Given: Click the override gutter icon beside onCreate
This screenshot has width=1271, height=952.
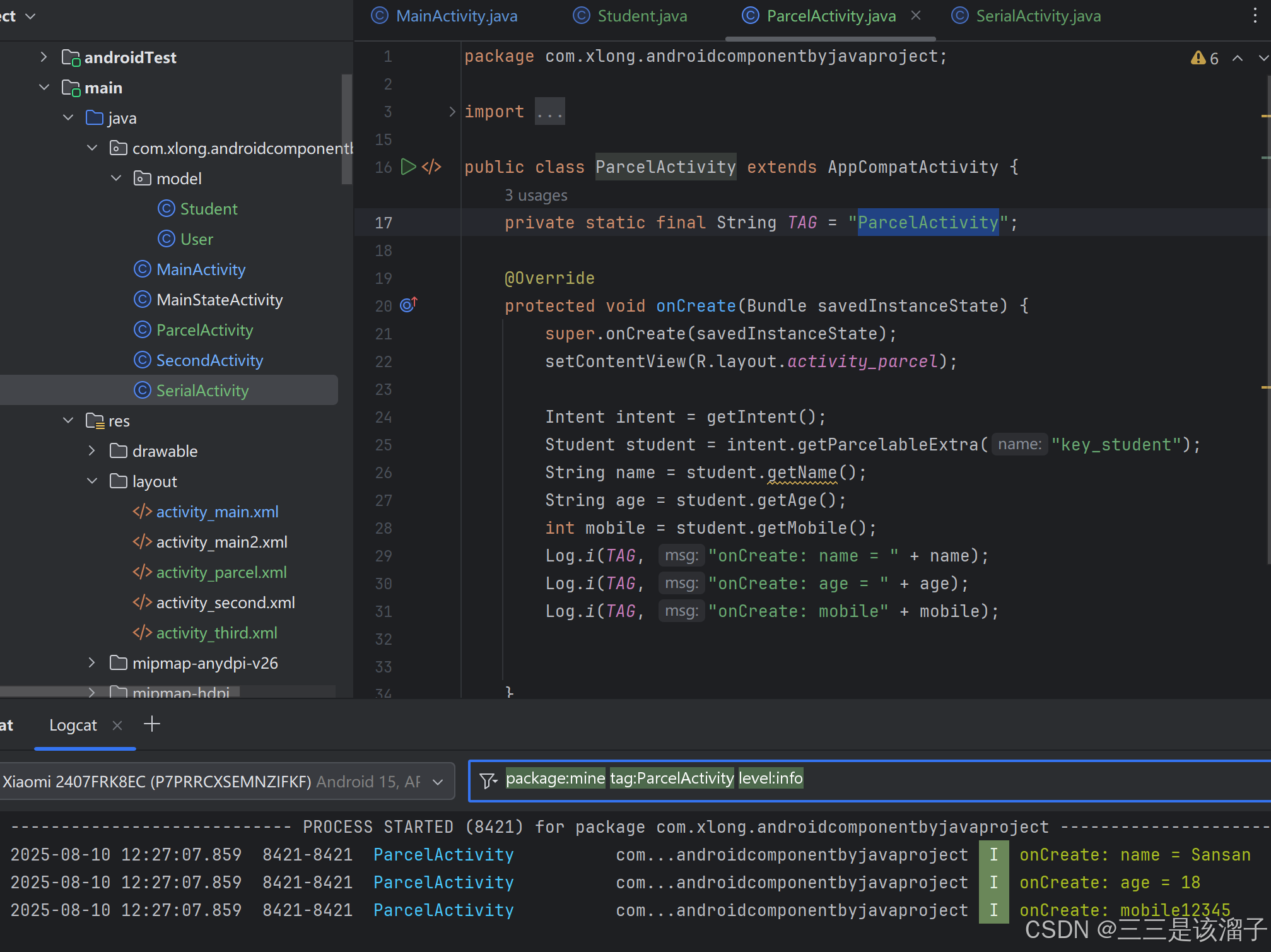Looking at the screenshot, I should click(x=409, y=305).
